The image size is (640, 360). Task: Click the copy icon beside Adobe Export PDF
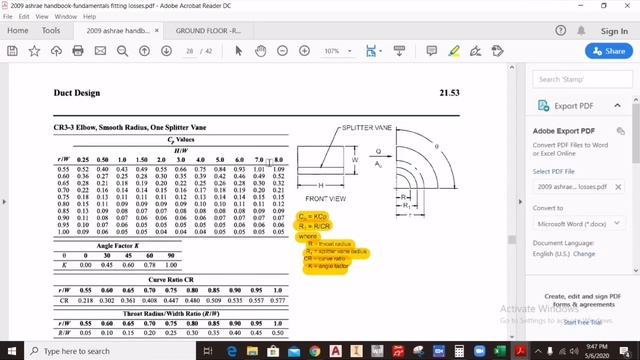(x=620, y=131)
